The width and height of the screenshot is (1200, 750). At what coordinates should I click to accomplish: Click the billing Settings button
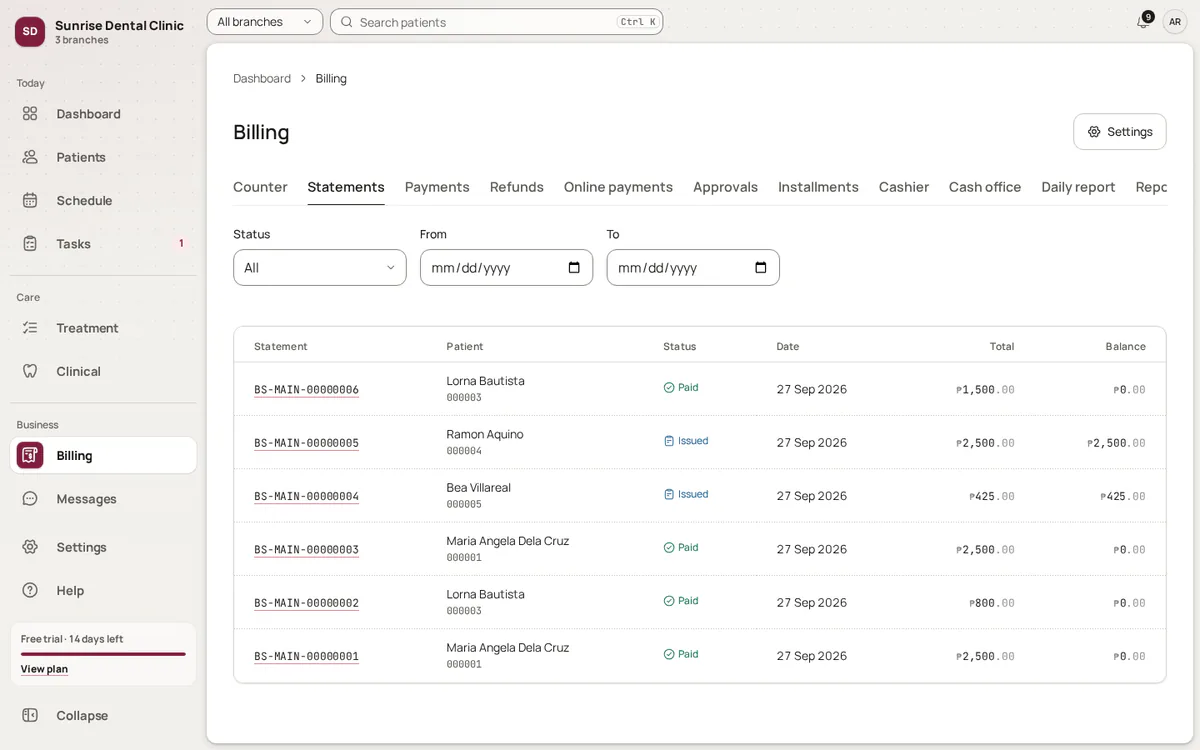click(1120, 132)
